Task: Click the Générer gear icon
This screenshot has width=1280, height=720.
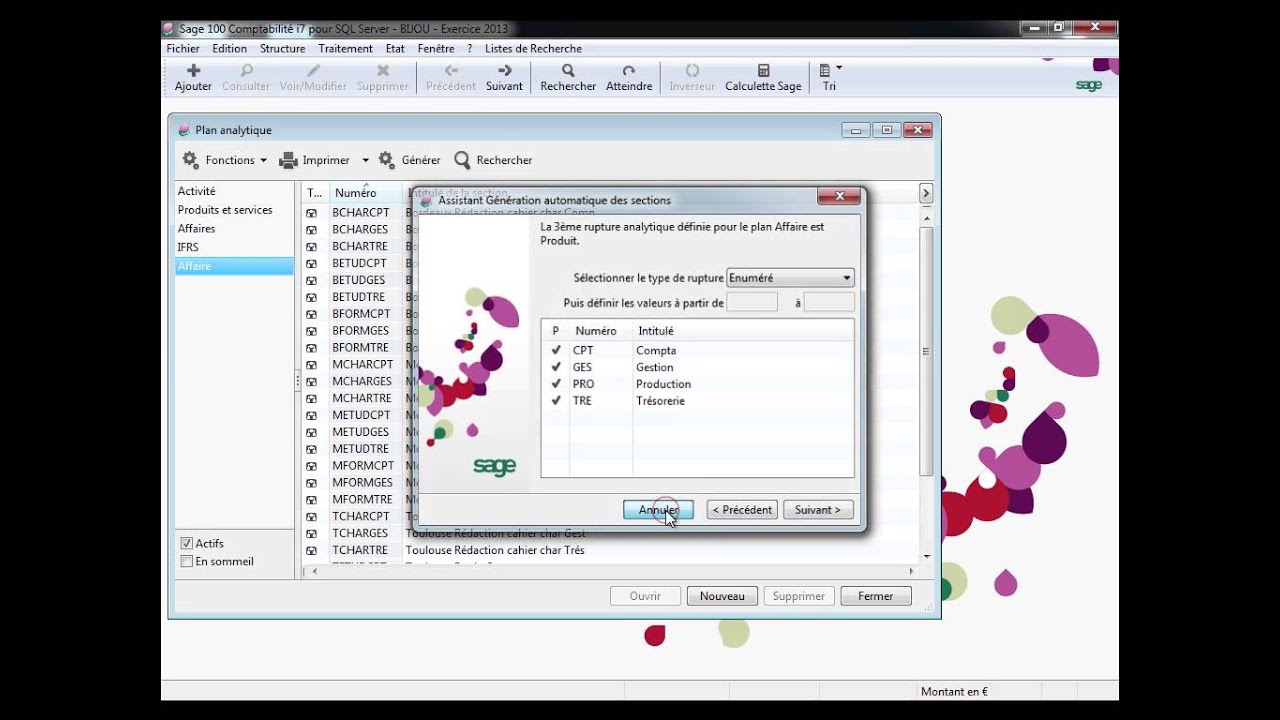Action: pos(387,160)
